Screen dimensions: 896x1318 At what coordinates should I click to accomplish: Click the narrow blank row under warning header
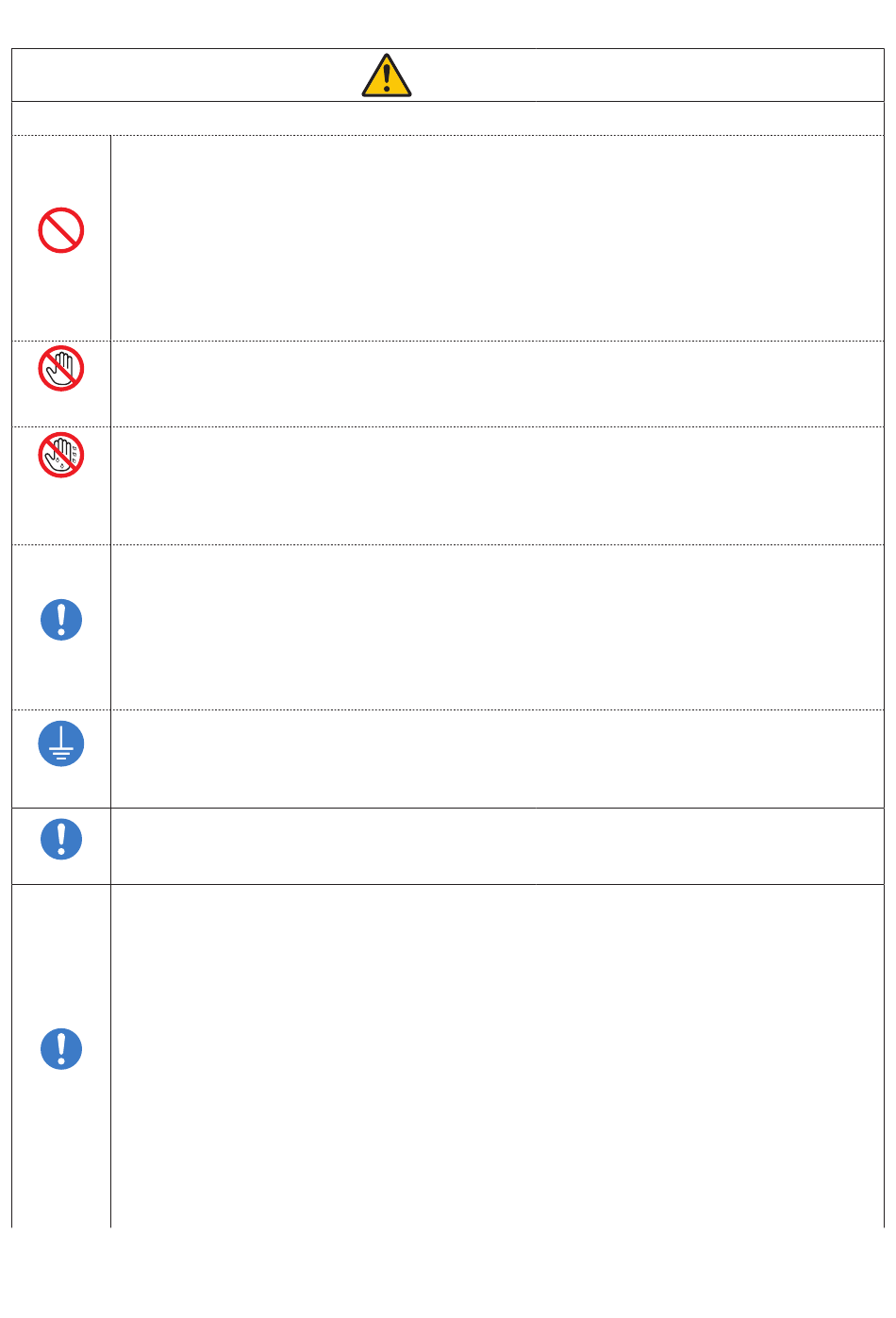[x=448, y=118]
